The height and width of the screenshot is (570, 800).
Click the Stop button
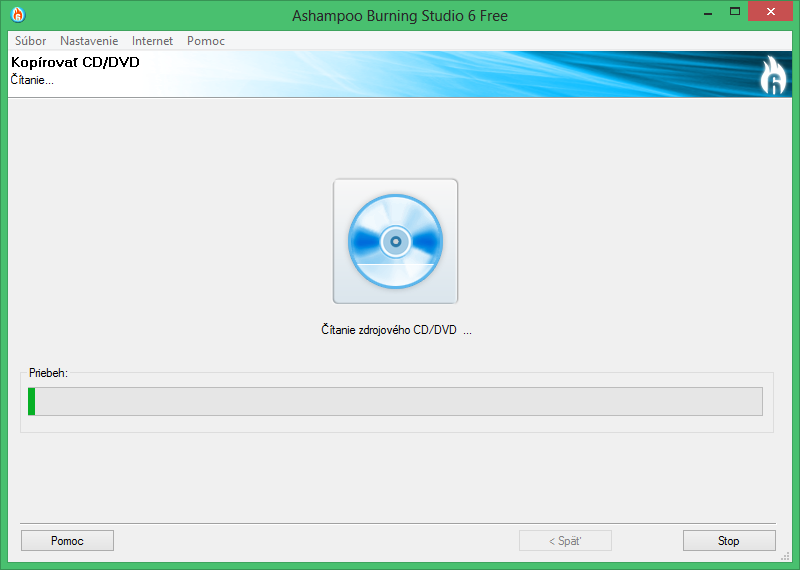(x=729, y=540)
